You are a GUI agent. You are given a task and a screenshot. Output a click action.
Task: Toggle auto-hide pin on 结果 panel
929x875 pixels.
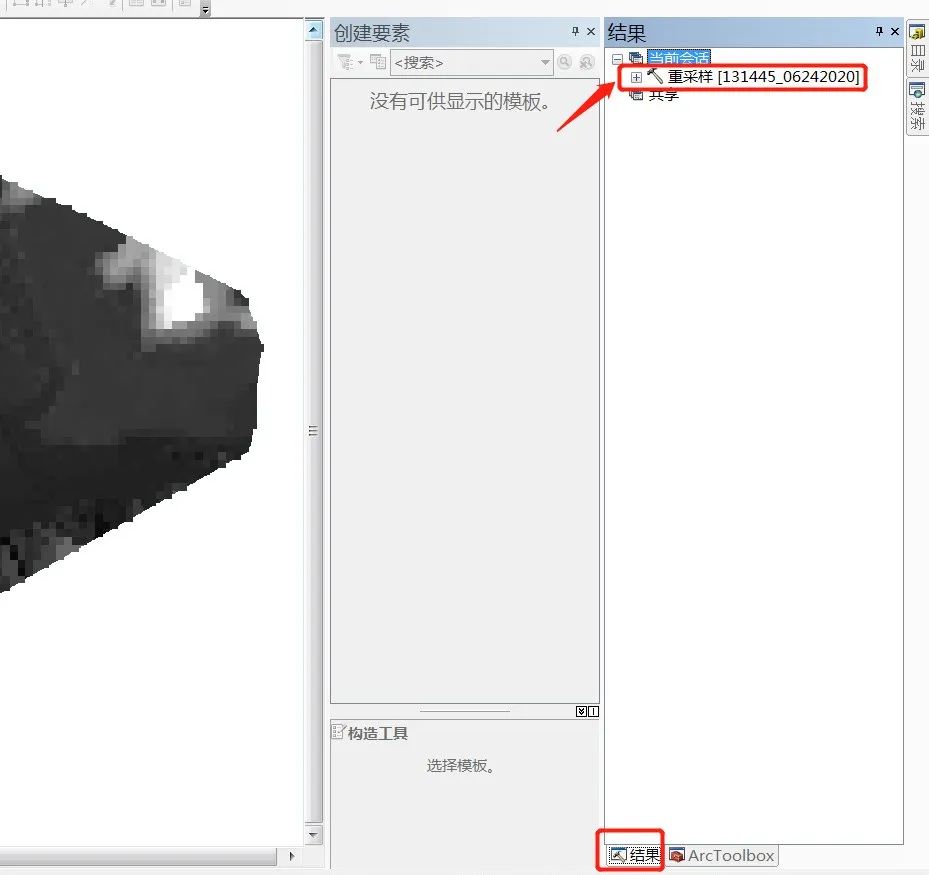tap(879, 32)
